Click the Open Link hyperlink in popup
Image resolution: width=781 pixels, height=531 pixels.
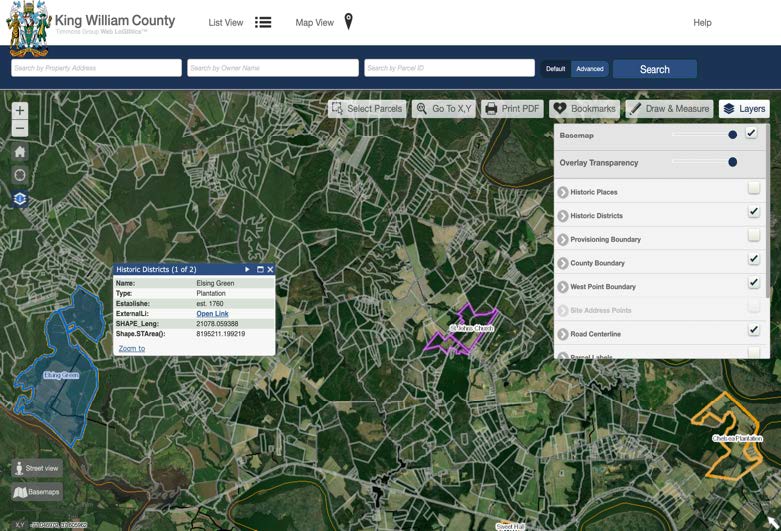tap(212, 314)
